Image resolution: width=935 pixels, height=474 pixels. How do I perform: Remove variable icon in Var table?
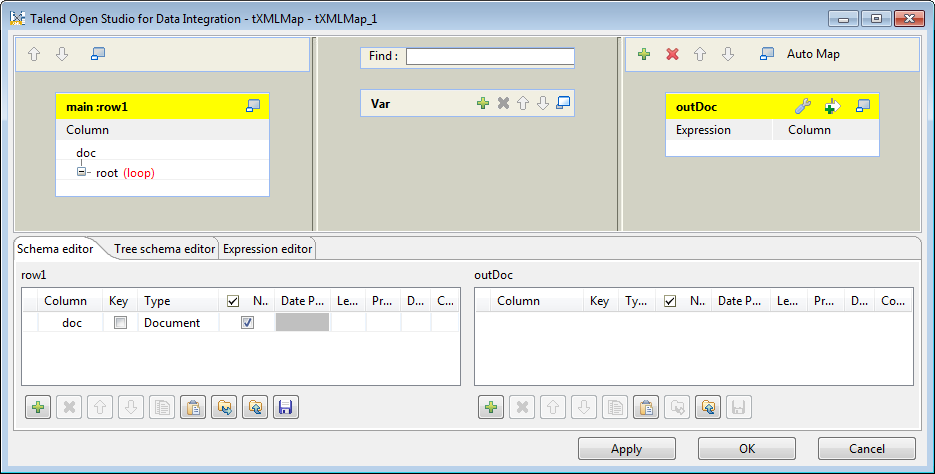coord(503,103)
